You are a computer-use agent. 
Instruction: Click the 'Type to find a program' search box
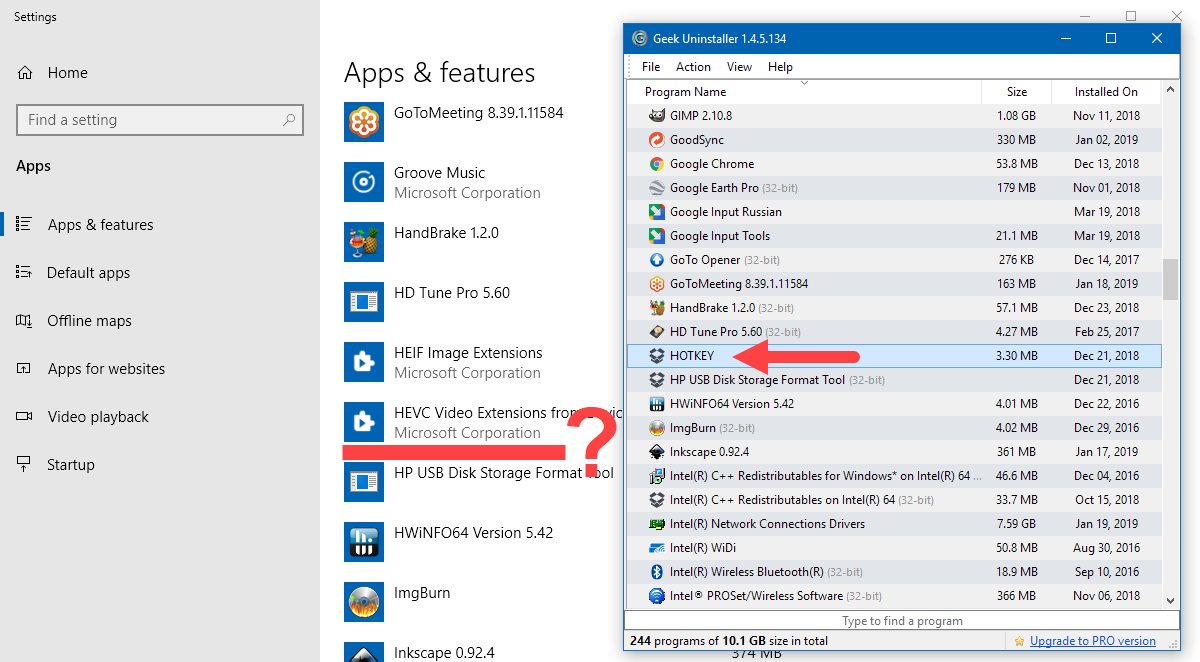902,621
